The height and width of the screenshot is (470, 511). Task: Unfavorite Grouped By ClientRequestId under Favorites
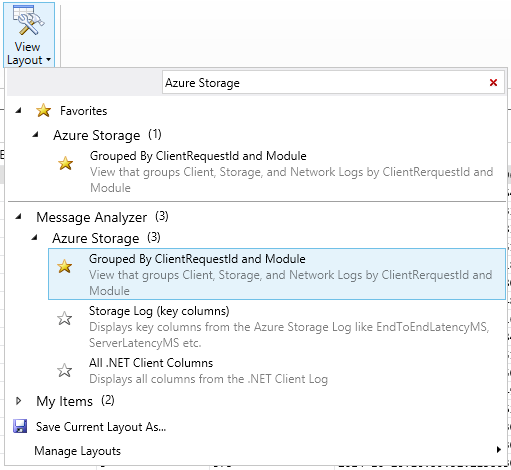[x=65, y=163]
